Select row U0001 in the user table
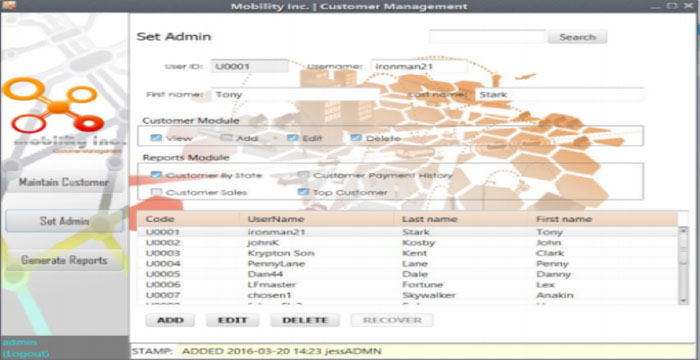The image size is (700, 360). [x=408, y=232]
